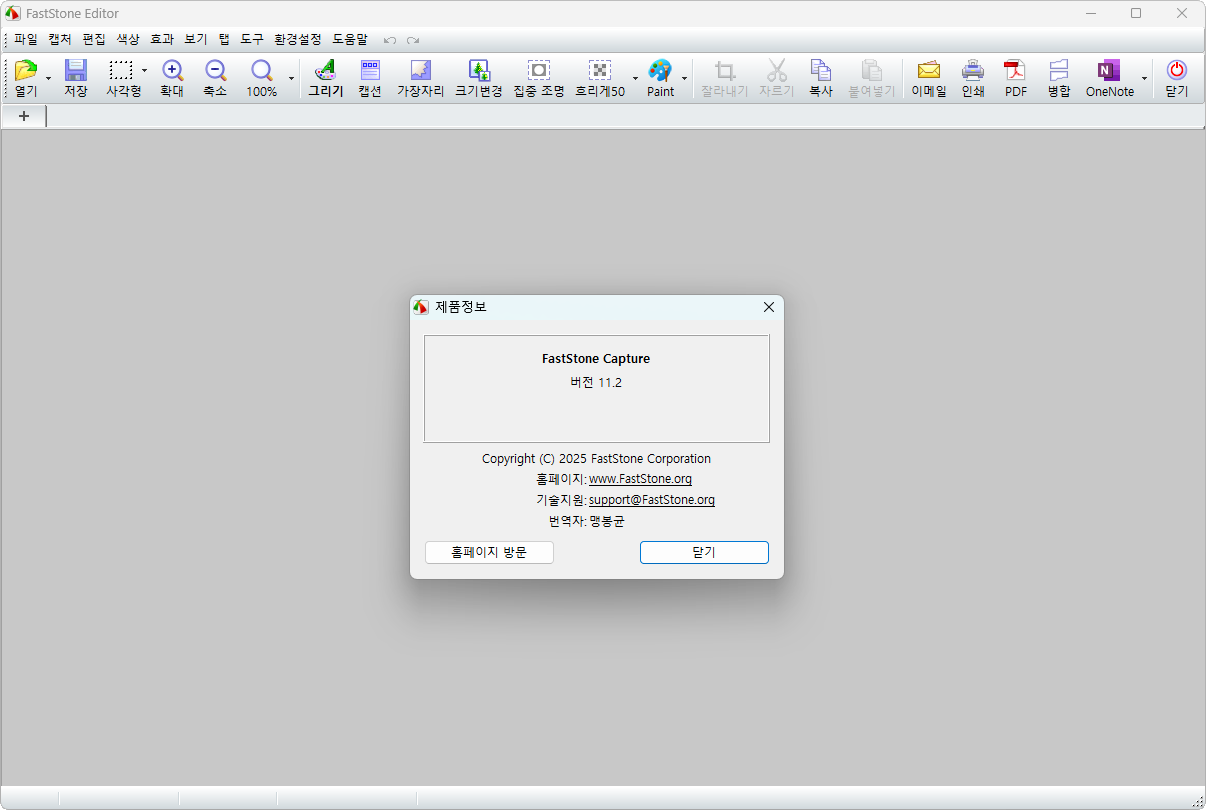Screen dimensions: 1206x810
Task: Open the 환경설정 menu
Action: (x=298, y=40)
